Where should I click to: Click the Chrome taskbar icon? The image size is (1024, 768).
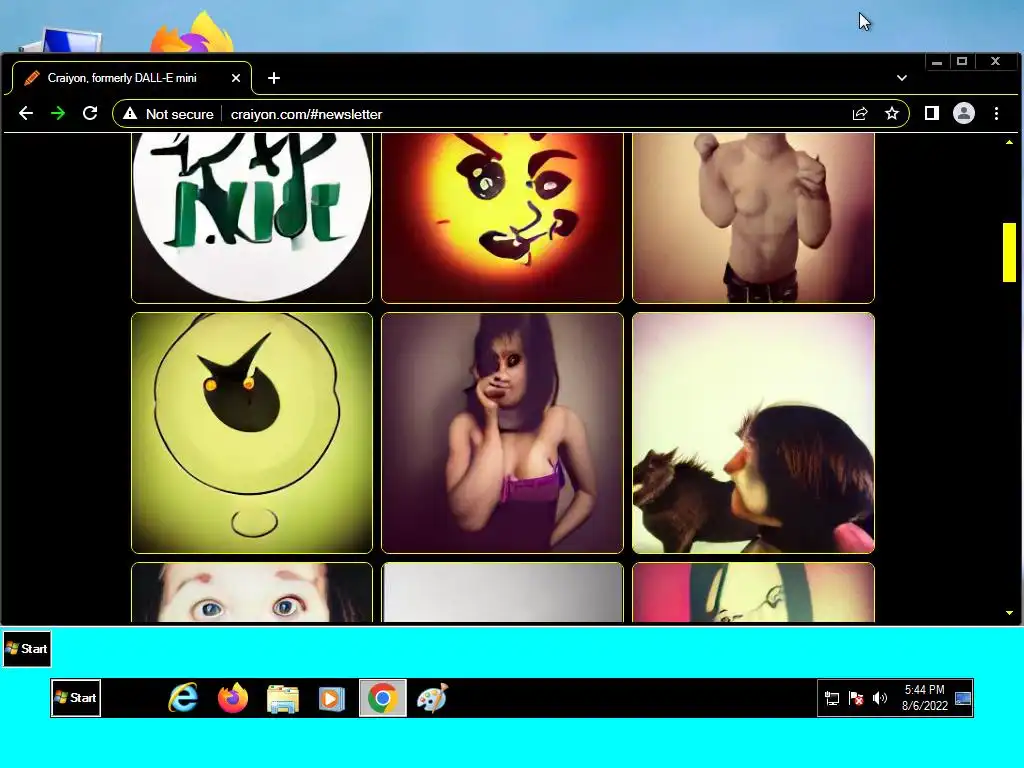pyautogui.click(x=383, y=698)
